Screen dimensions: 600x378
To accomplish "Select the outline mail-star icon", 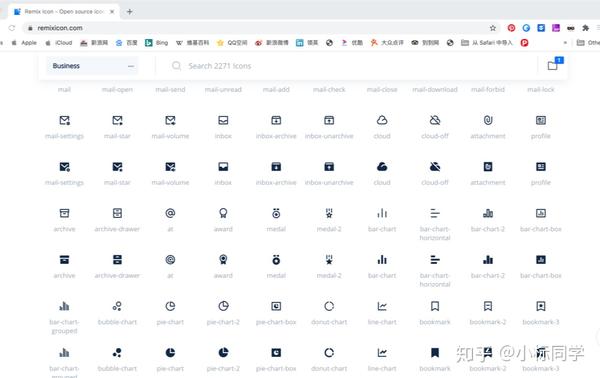I will (117, 121).
